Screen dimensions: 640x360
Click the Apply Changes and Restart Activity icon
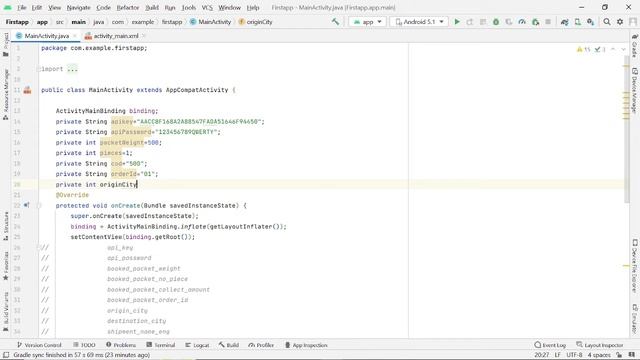[470, 22]
